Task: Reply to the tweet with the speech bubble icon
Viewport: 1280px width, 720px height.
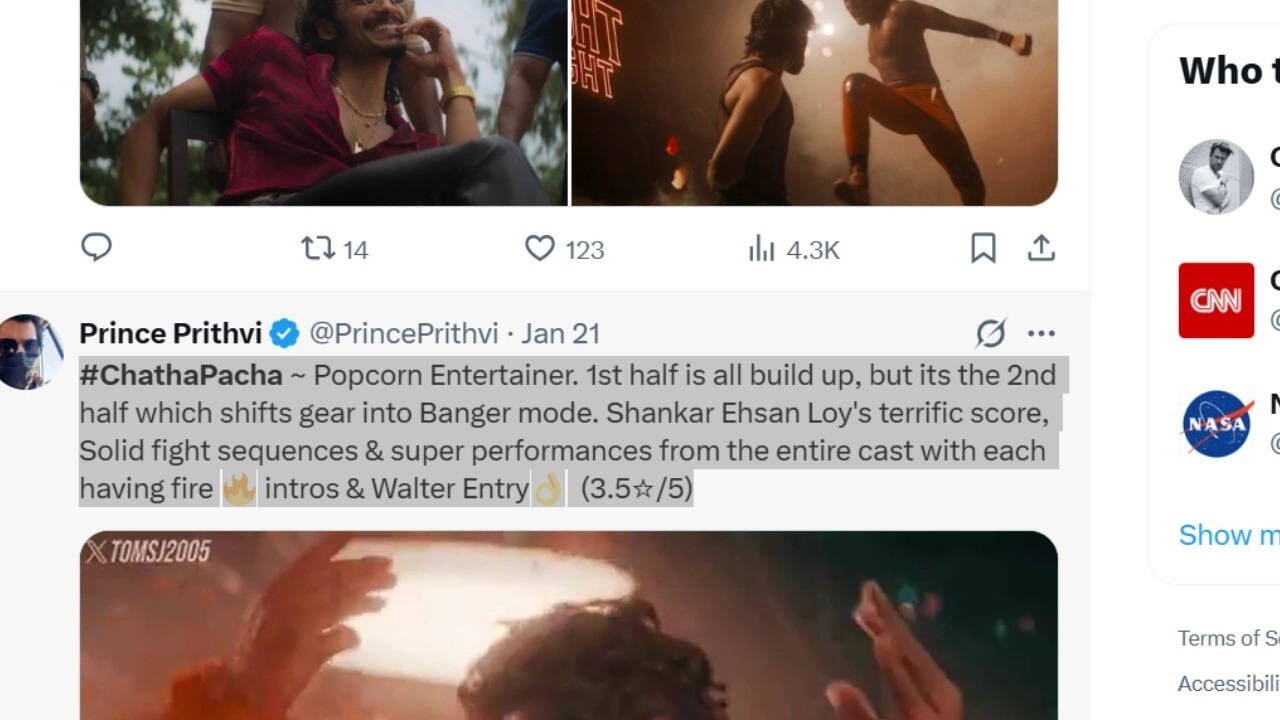Action: pos(96,247)
